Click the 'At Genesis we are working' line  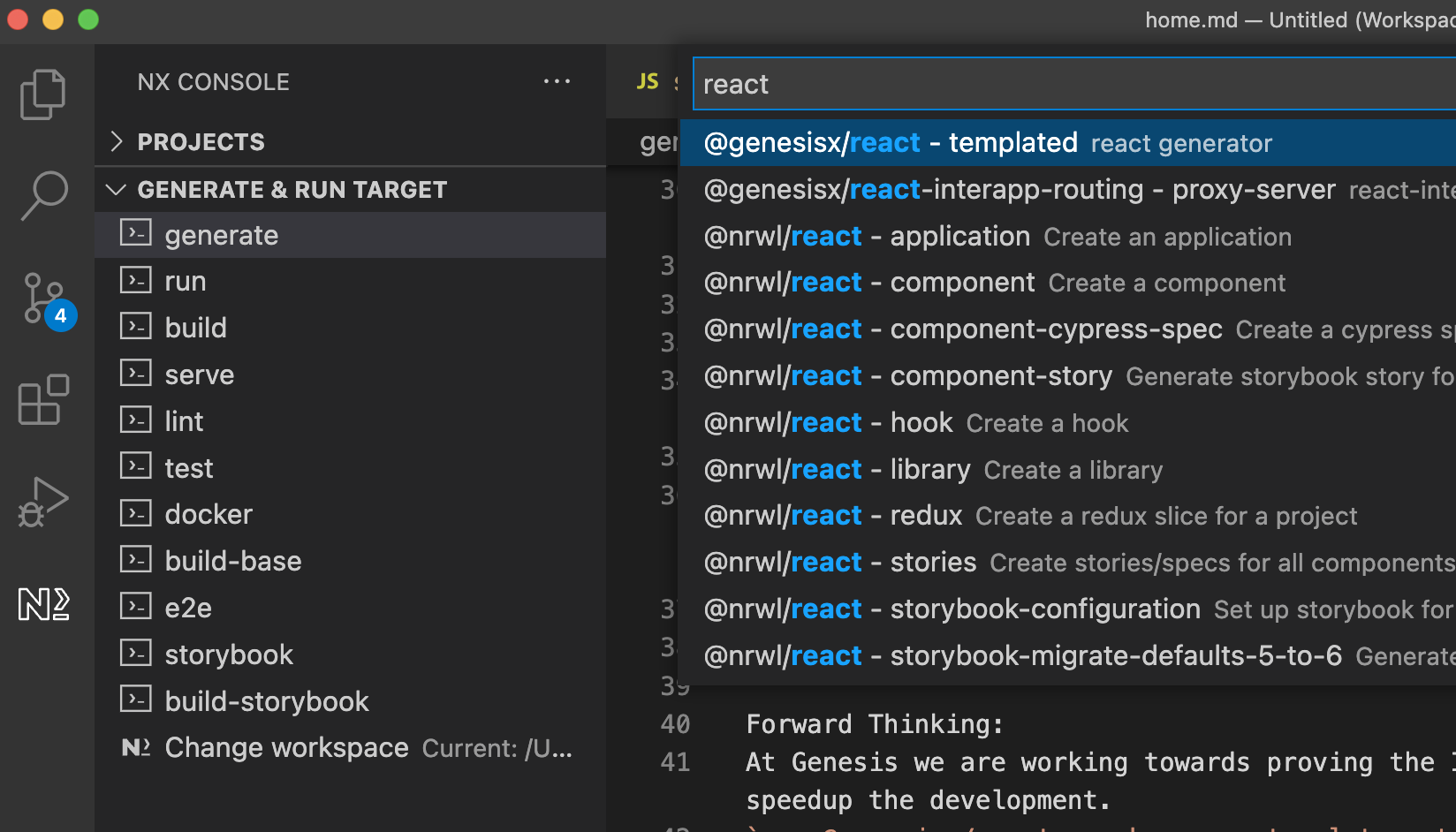pyautogui.click(x=1101, y=762)
